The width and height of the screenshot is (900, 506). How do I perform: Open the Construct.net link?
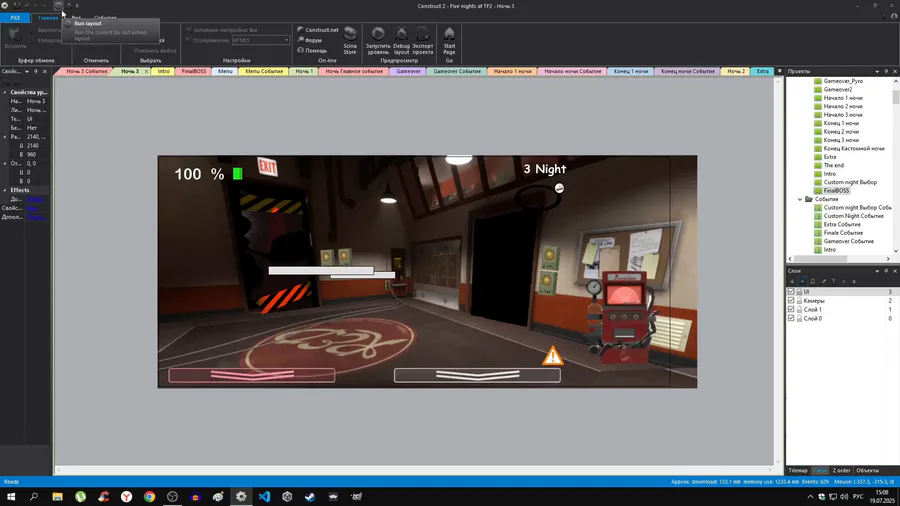317,30
